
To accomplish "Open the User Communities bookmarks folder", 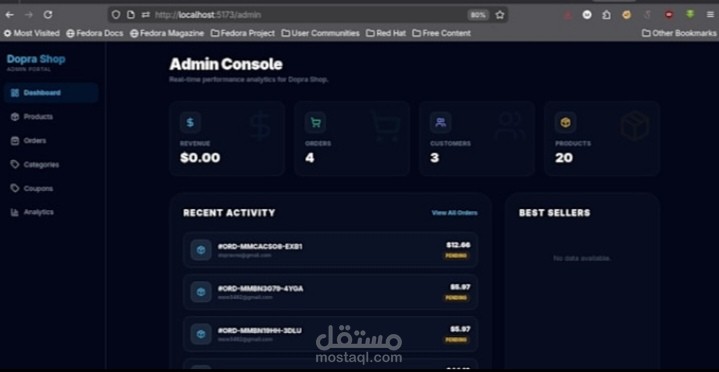I will [321, 33].
